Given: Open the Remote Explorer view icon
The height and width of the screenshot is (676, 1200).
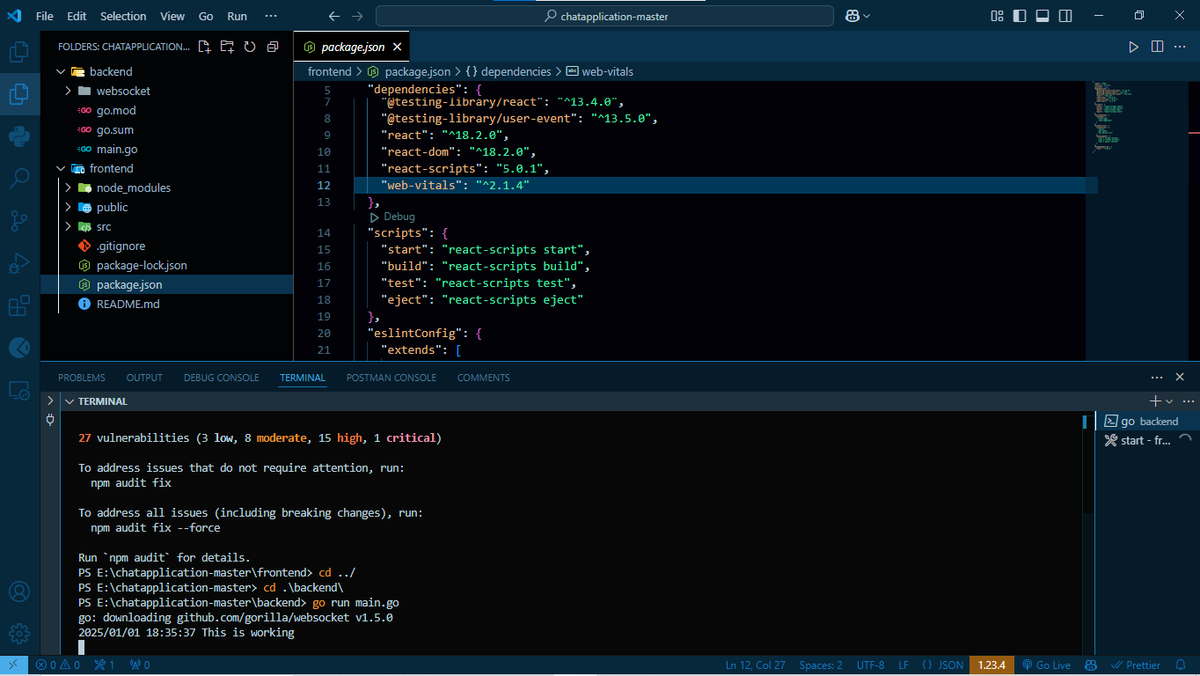Looking at the screenshot, I should (19, 390).
